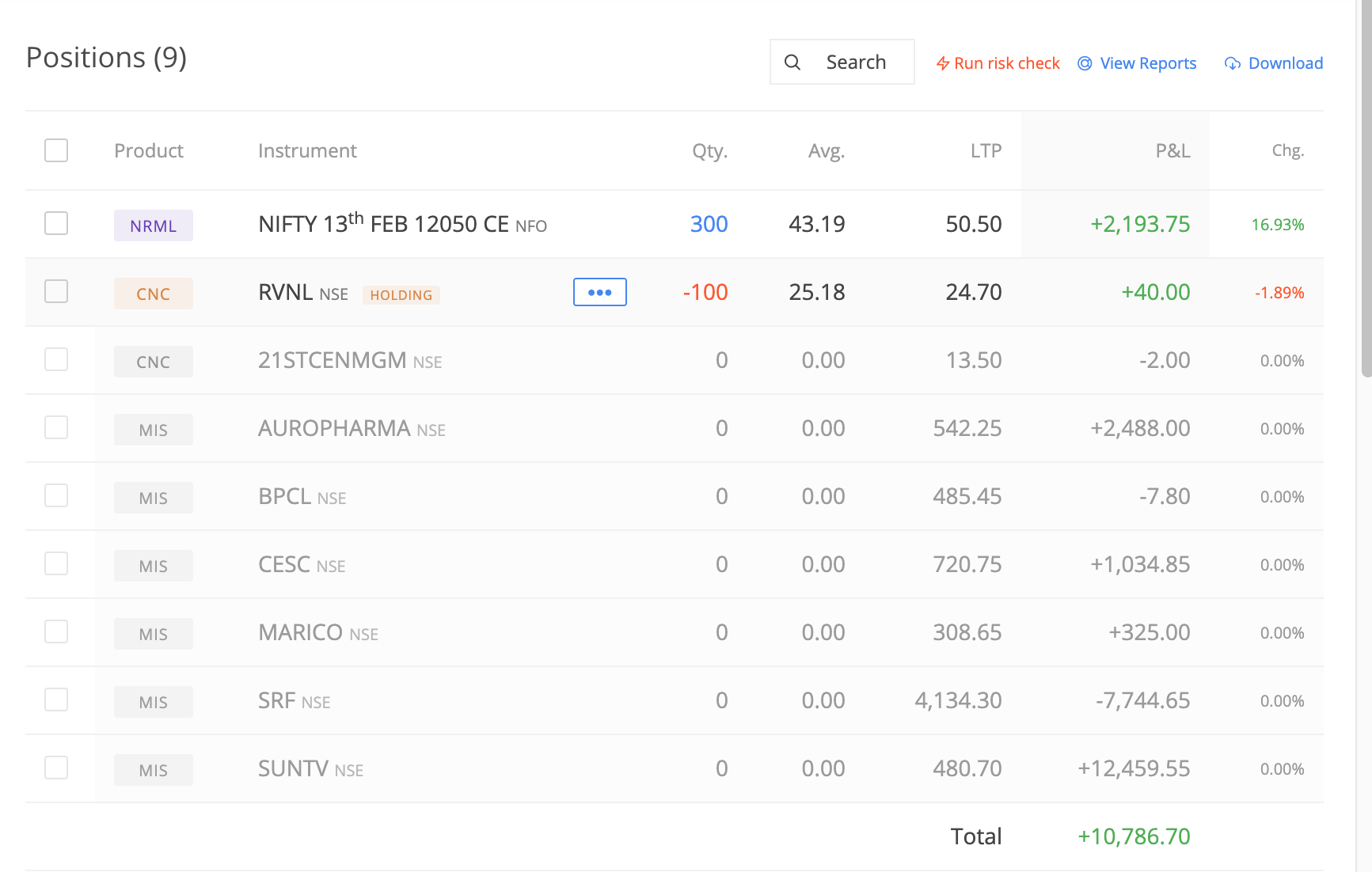Download positions via Download link
1372x872 pixels.
[x=1274, y=63]
